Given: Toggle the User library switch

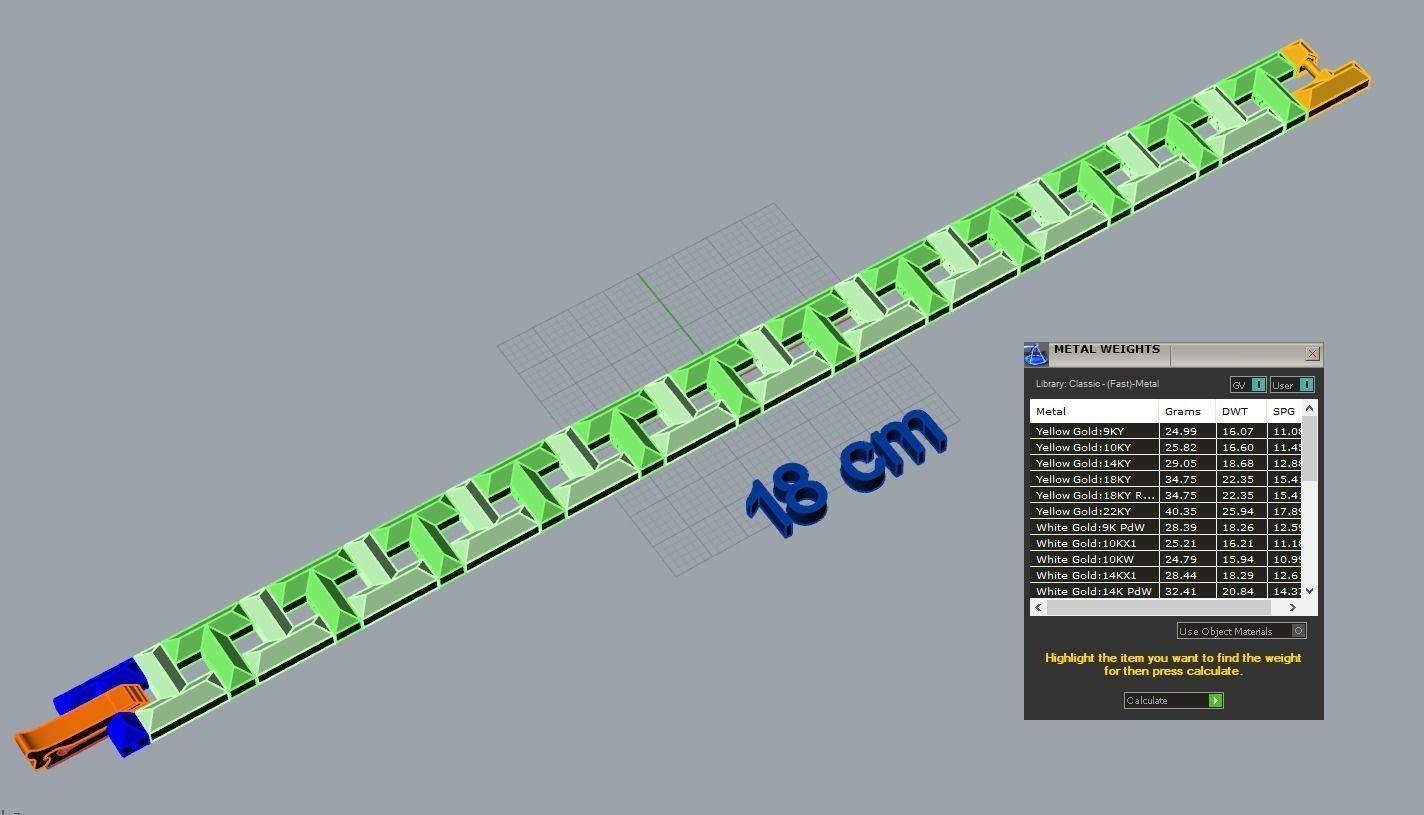Looking at the screenshot, I should (x=1292, y=385).
